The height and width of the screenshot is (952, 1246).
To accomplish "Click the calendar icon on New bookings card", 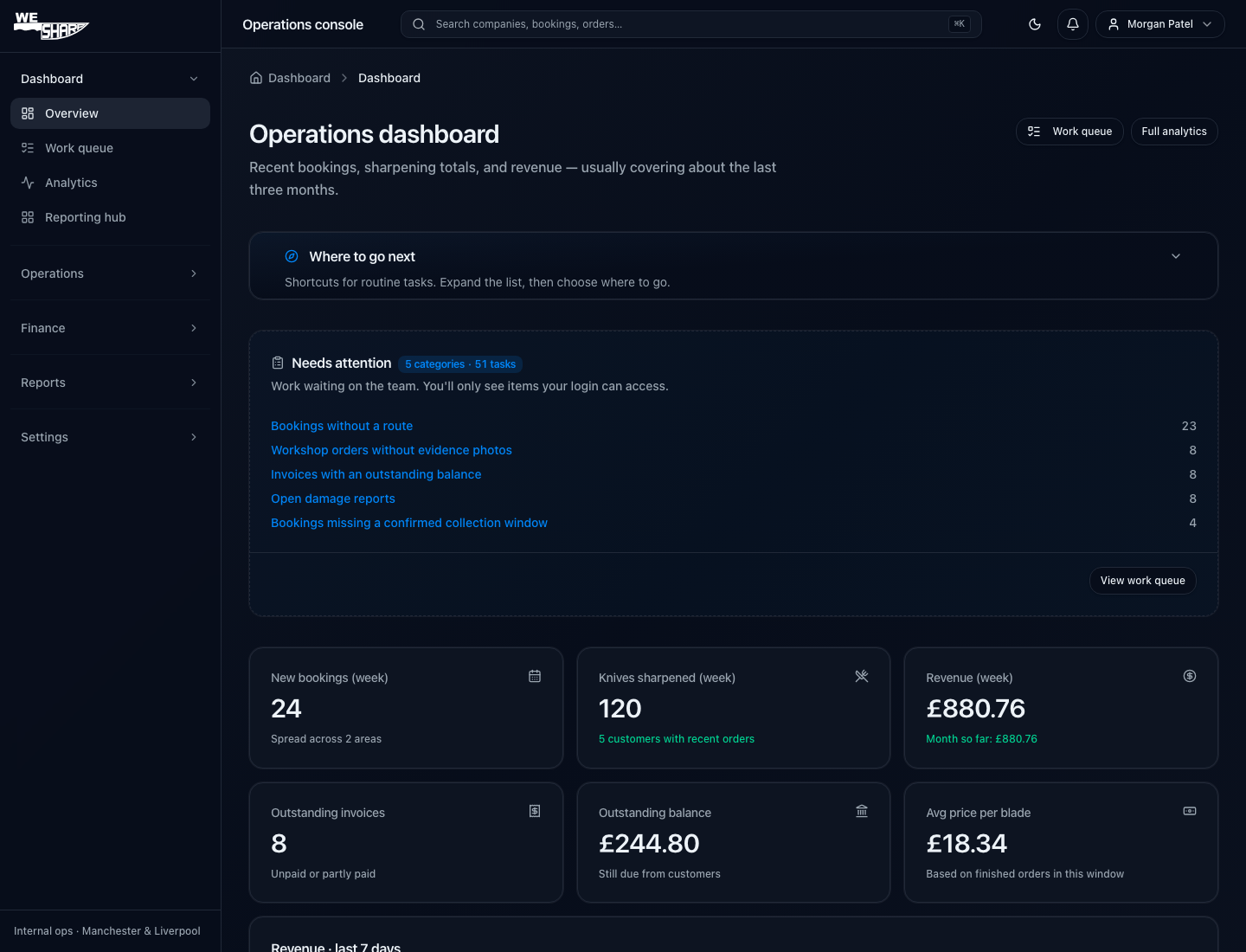I will (535, 676).
